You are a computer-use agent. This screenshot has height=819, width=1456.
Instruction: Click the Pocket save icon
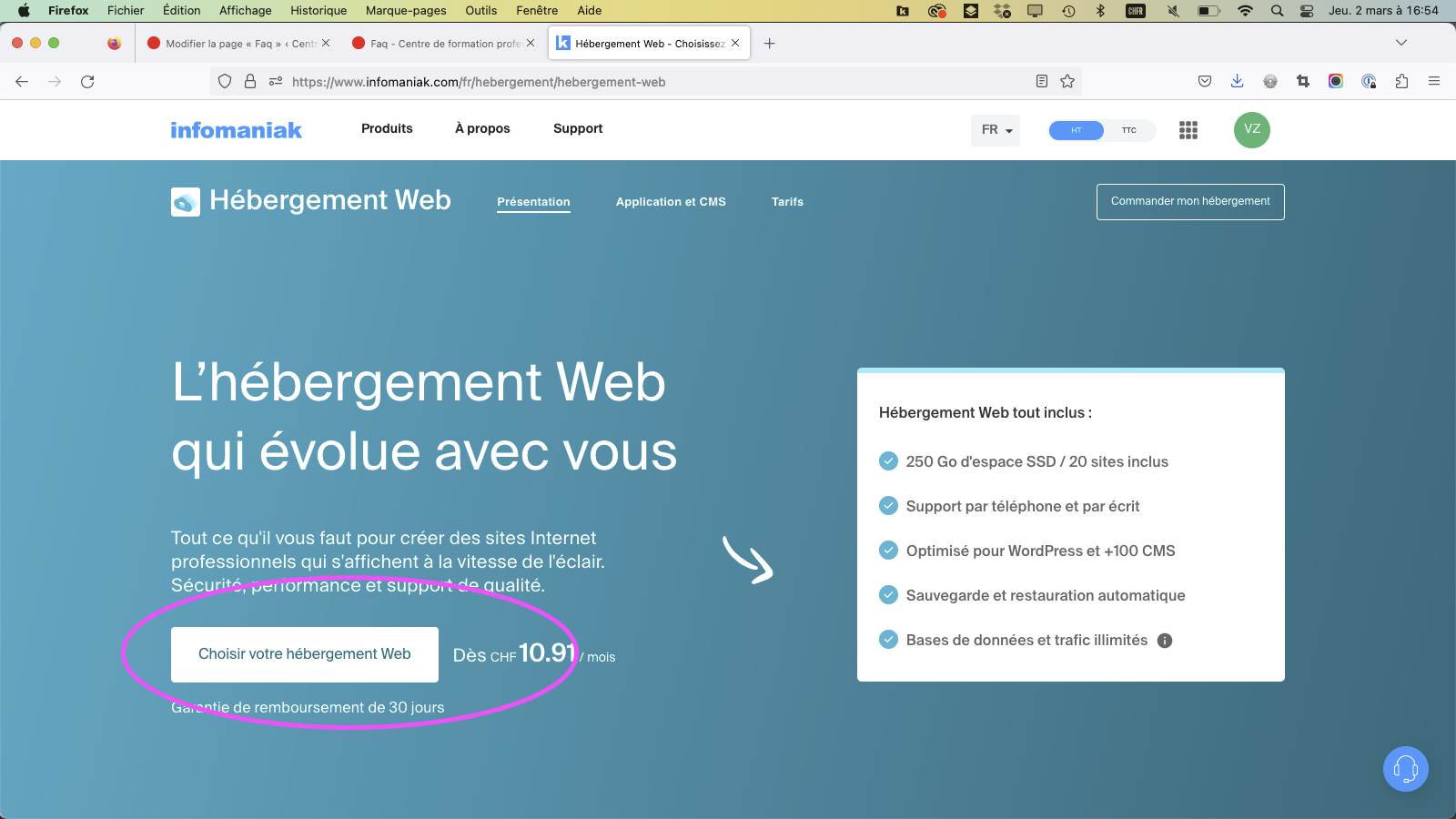[1205, 82]
